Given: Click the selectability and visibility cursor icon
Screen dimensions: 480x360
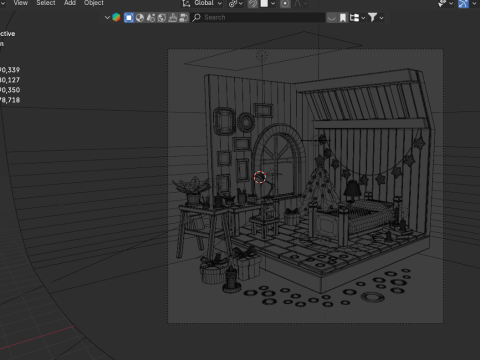Looking at the screenshot, I should click(442, 3).
